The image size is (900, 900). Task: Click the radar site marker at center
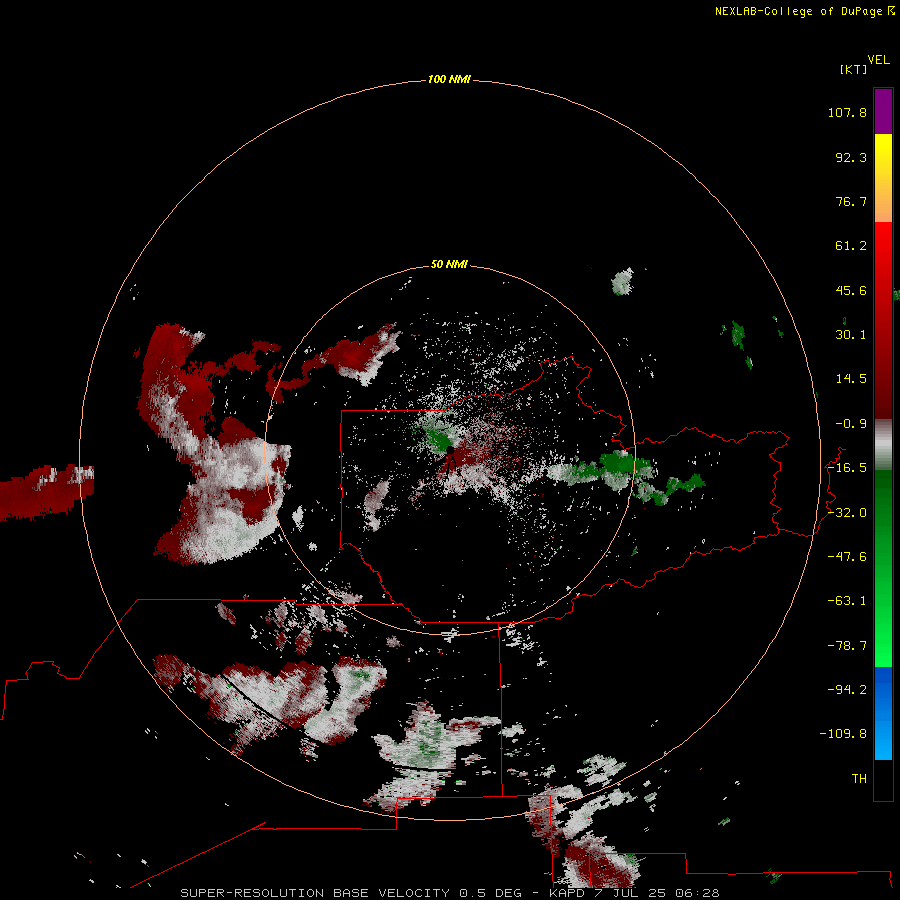tap(450, 451)
